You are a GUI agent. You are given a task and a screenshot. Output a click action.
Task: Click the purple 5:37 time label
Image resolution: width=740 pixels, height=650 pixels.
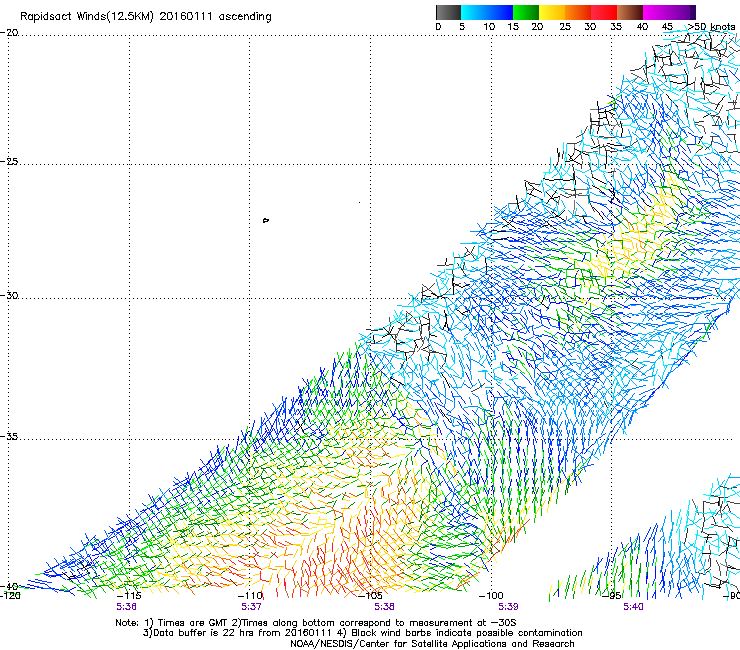pyautogui.click(x=251, y=607)
